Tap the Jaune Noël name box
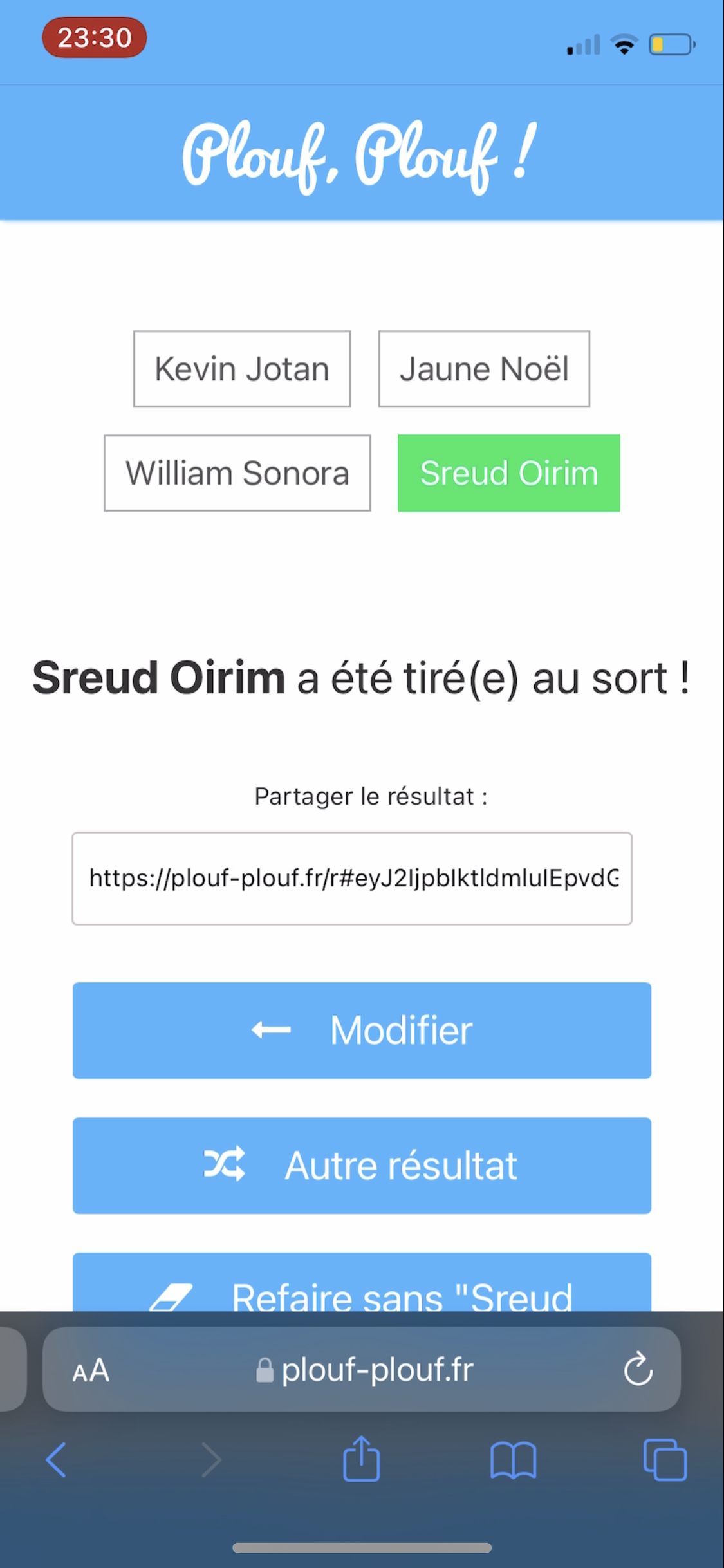 (x=484, y=369)
